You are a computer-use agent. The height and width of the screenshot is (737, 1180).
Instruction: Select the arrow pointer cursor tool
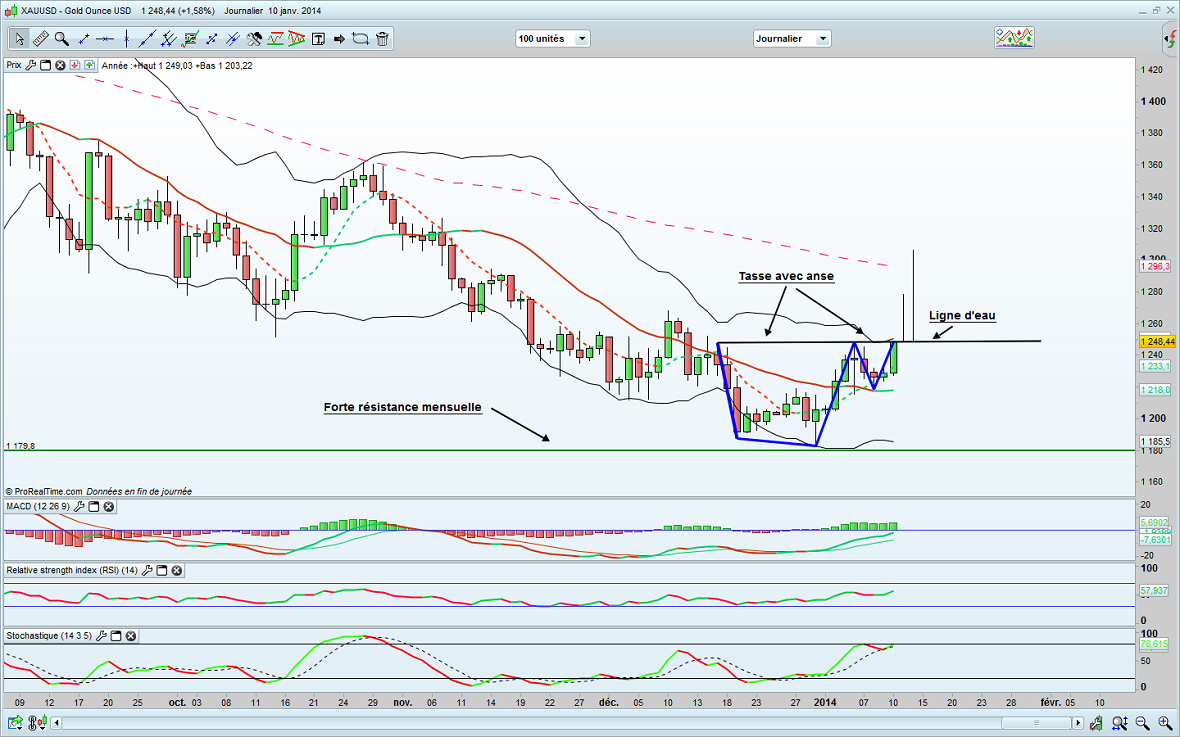[18, 39]
